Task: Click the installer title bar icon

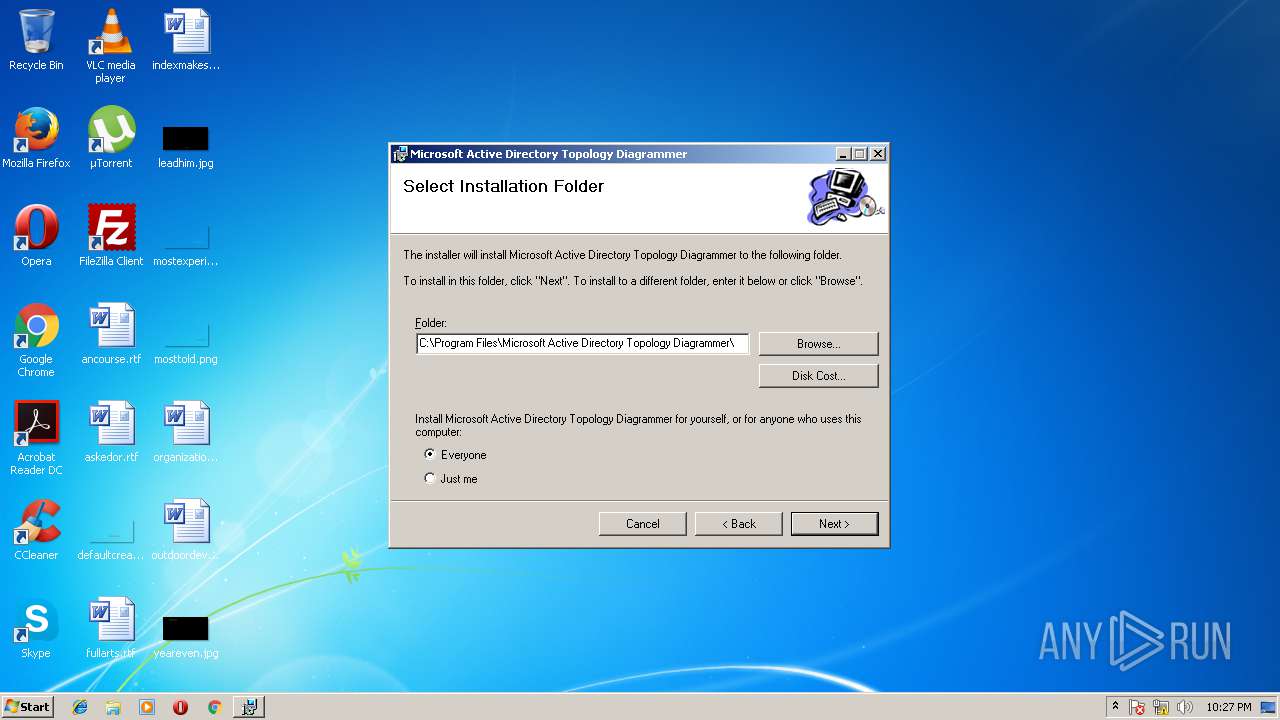Action: point(401,154)
